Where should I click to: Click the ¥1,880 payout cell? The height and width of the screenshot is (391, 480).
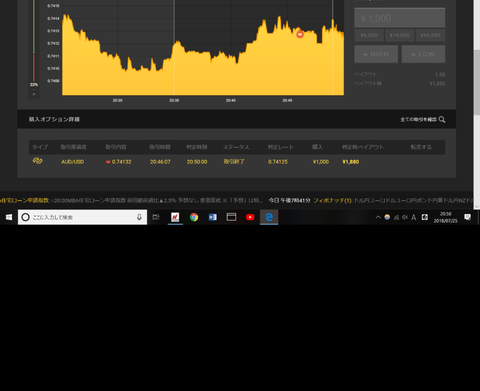[x=351, y=162]
